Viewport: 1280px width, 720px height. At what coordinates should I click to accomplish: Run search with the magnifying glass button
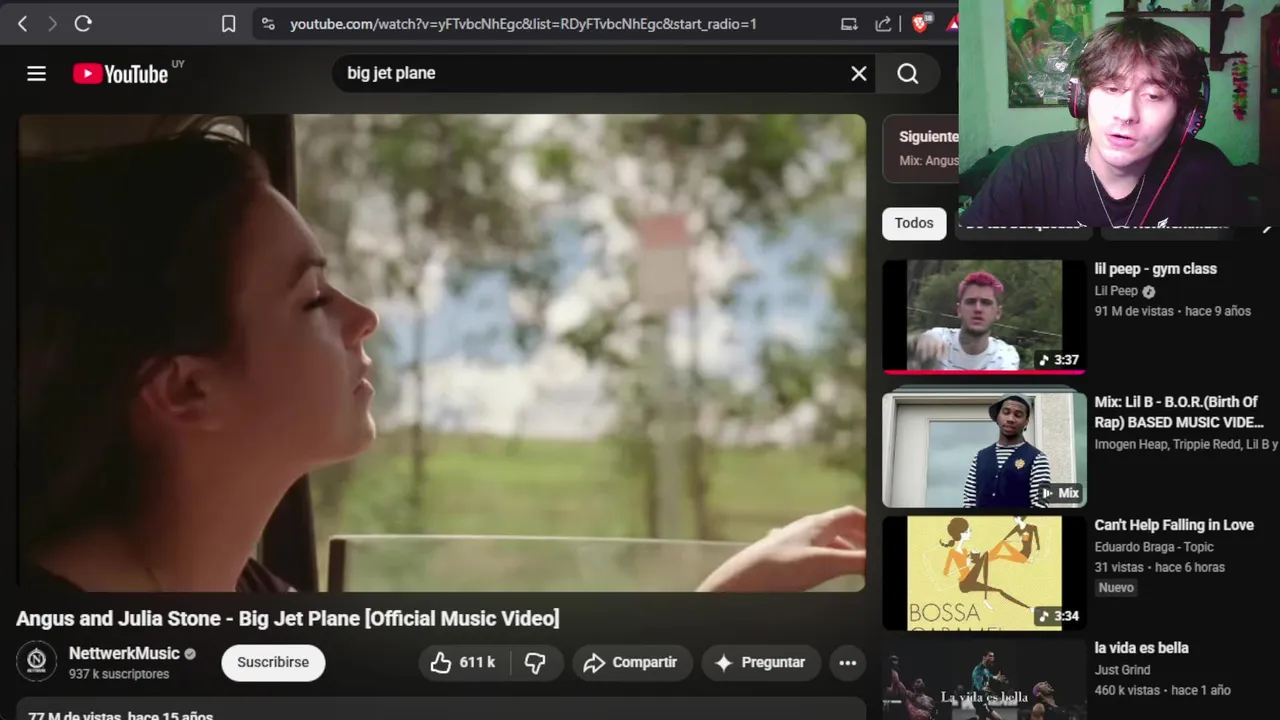point(907,73)
